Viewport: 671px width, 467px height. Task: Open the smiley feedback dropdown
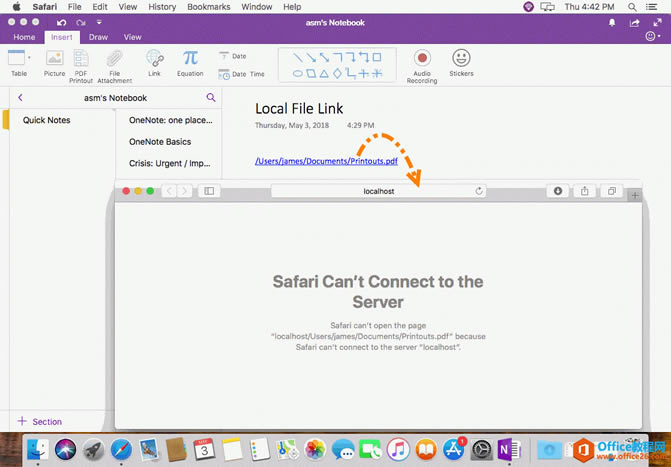coord(653,36)
